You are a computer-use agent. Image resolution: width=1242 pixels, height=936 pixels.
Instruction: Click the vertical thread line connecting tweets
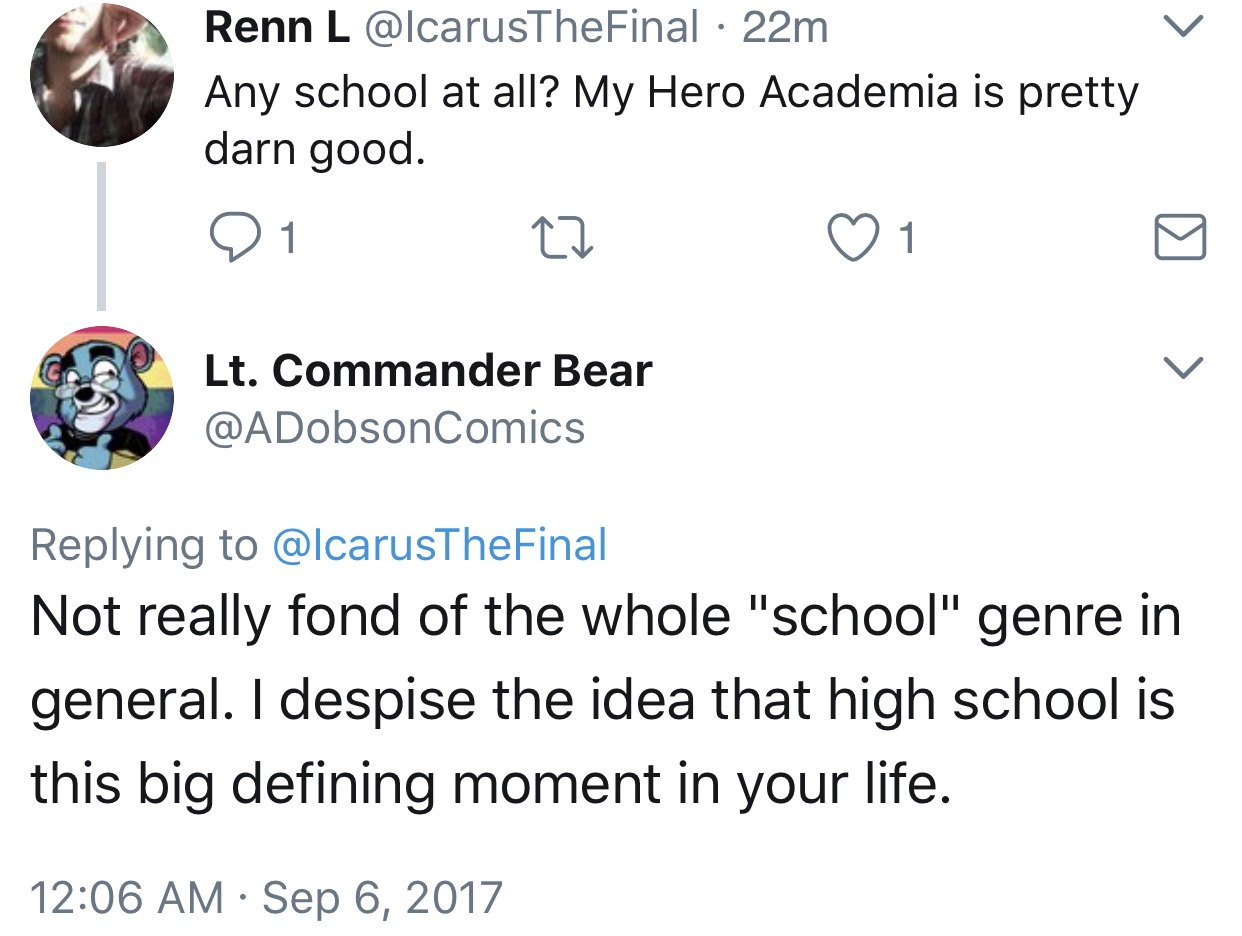point(101,235)
